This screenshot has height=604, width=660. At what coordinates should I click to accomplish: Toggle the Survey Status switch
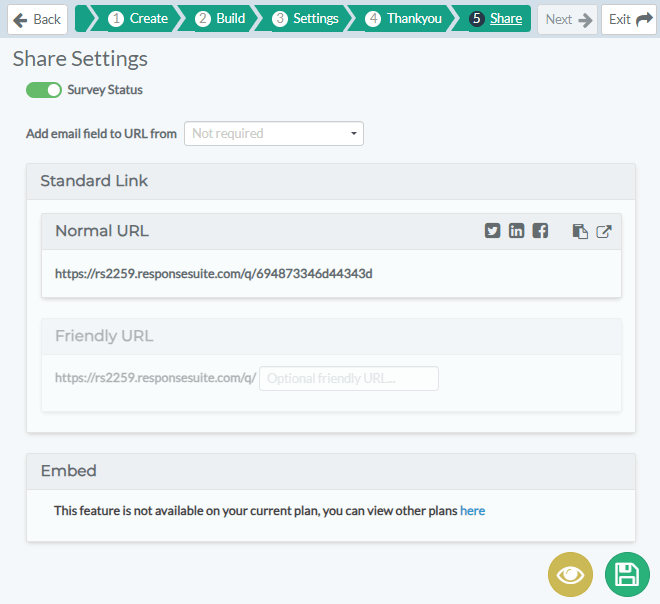pos(44,90)
